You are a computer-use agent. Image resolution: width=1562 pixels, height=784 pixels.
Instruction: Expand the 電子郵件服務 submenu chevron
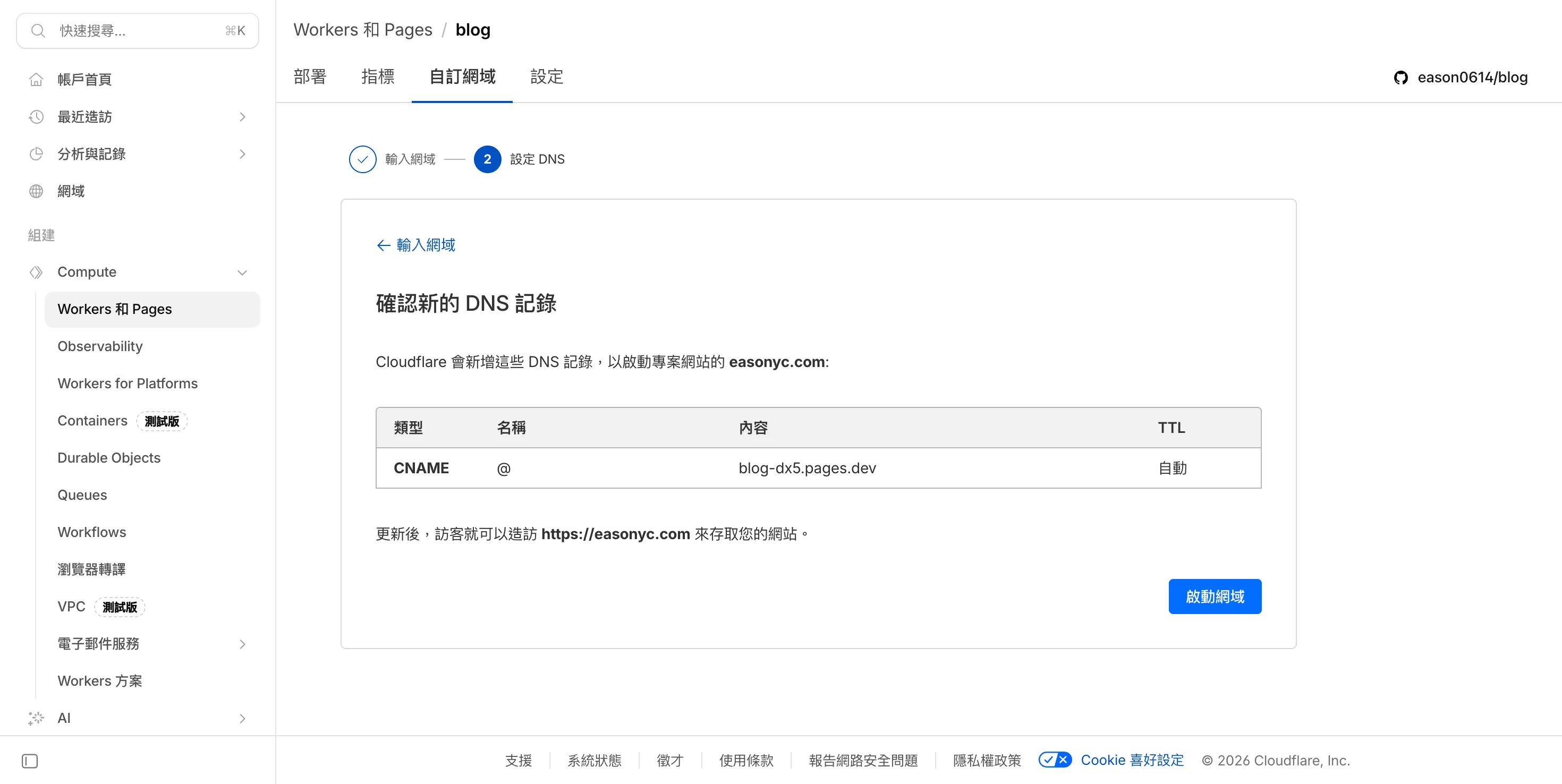243,644
